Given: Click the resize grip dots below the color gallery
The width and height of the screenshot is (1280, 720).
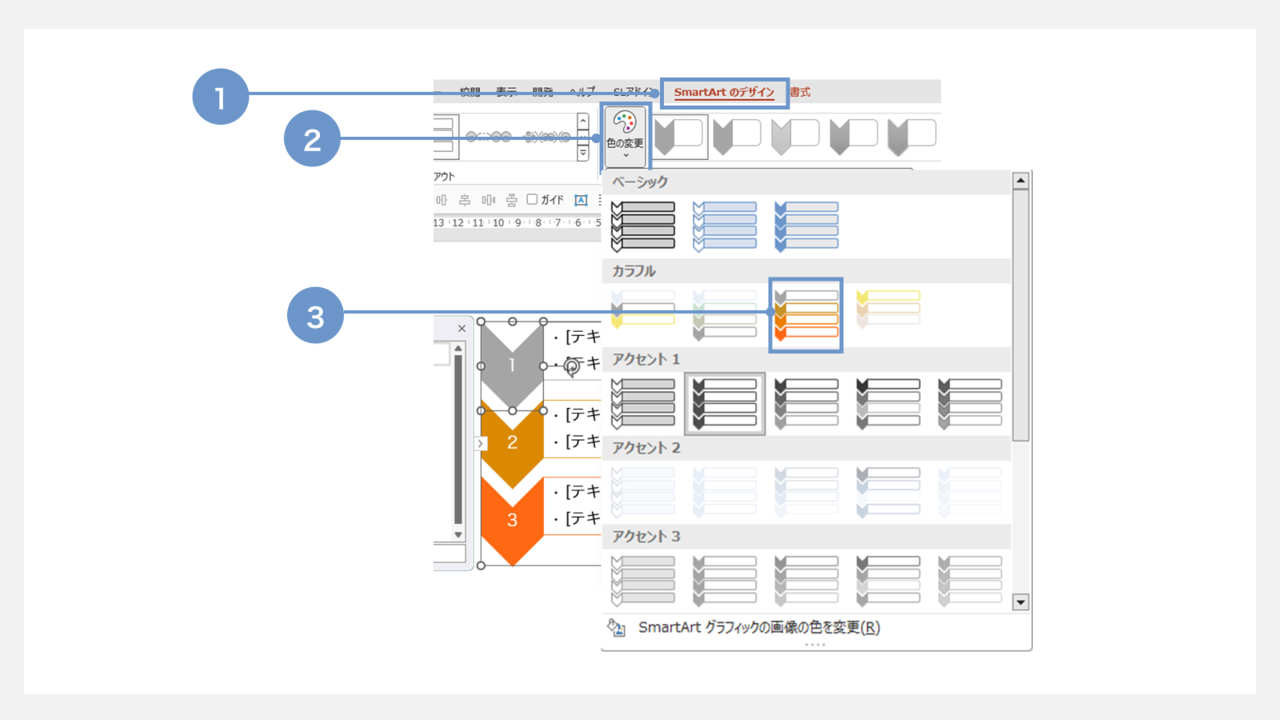Looking at the screenshot, I should point(815,645).
